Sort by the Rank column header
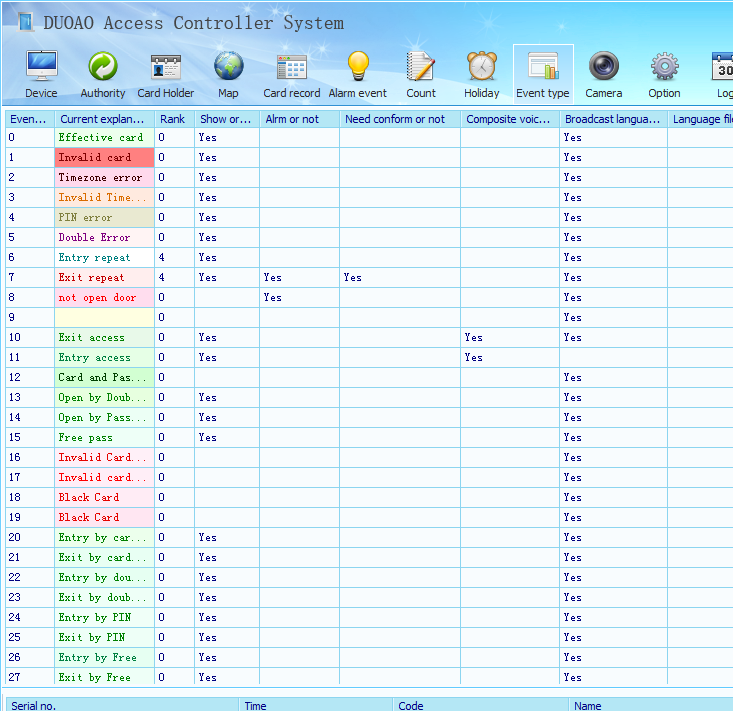 coord(174,119)
